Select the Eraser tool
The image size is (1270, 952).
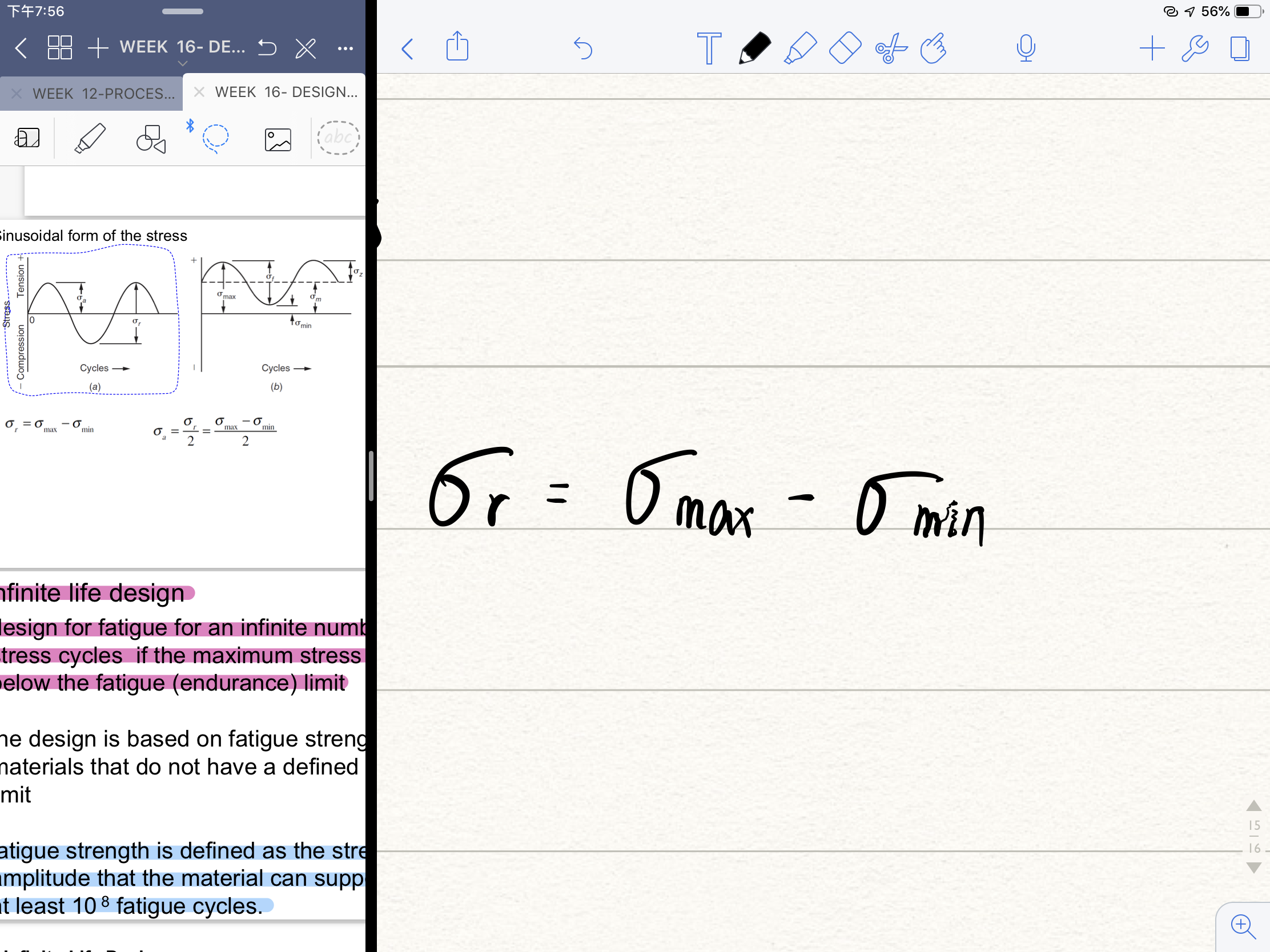845,48
